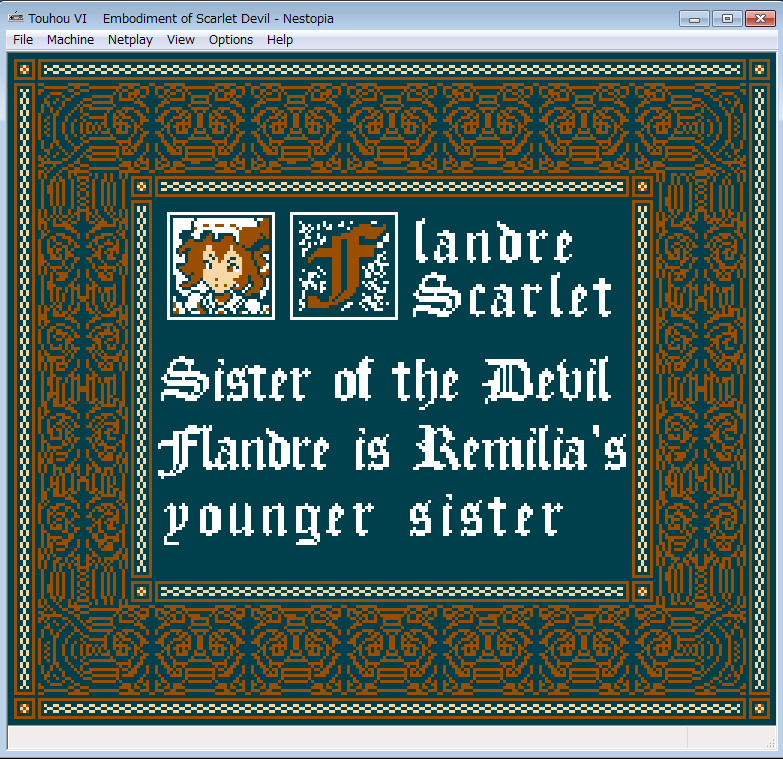The height and width of the screenshot is (759, 783).
Task: Open the View menu
Action: click(x=181, y=39)
